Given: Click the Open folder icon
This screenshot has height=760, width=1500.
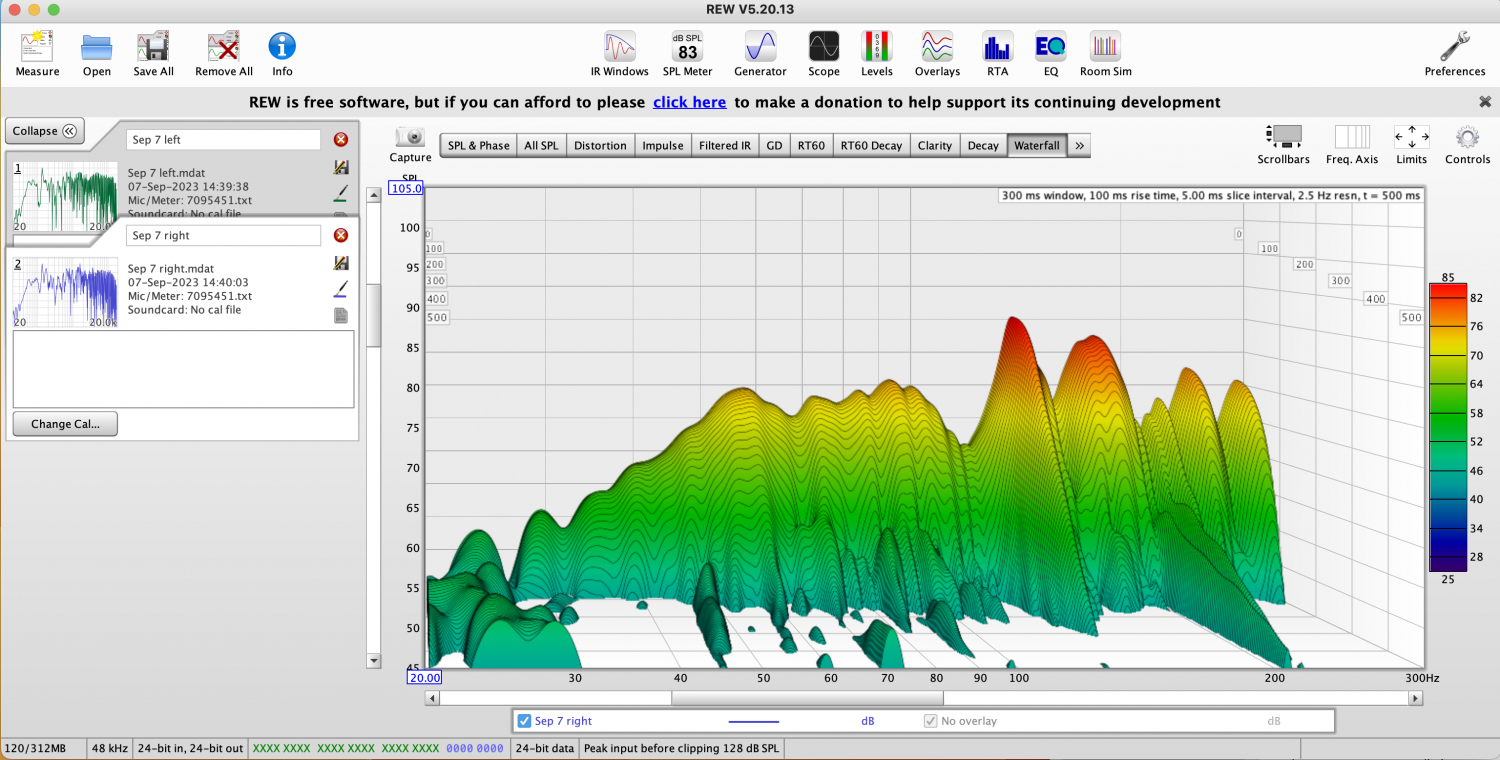Looking at the screenshot, I should 97,54.
